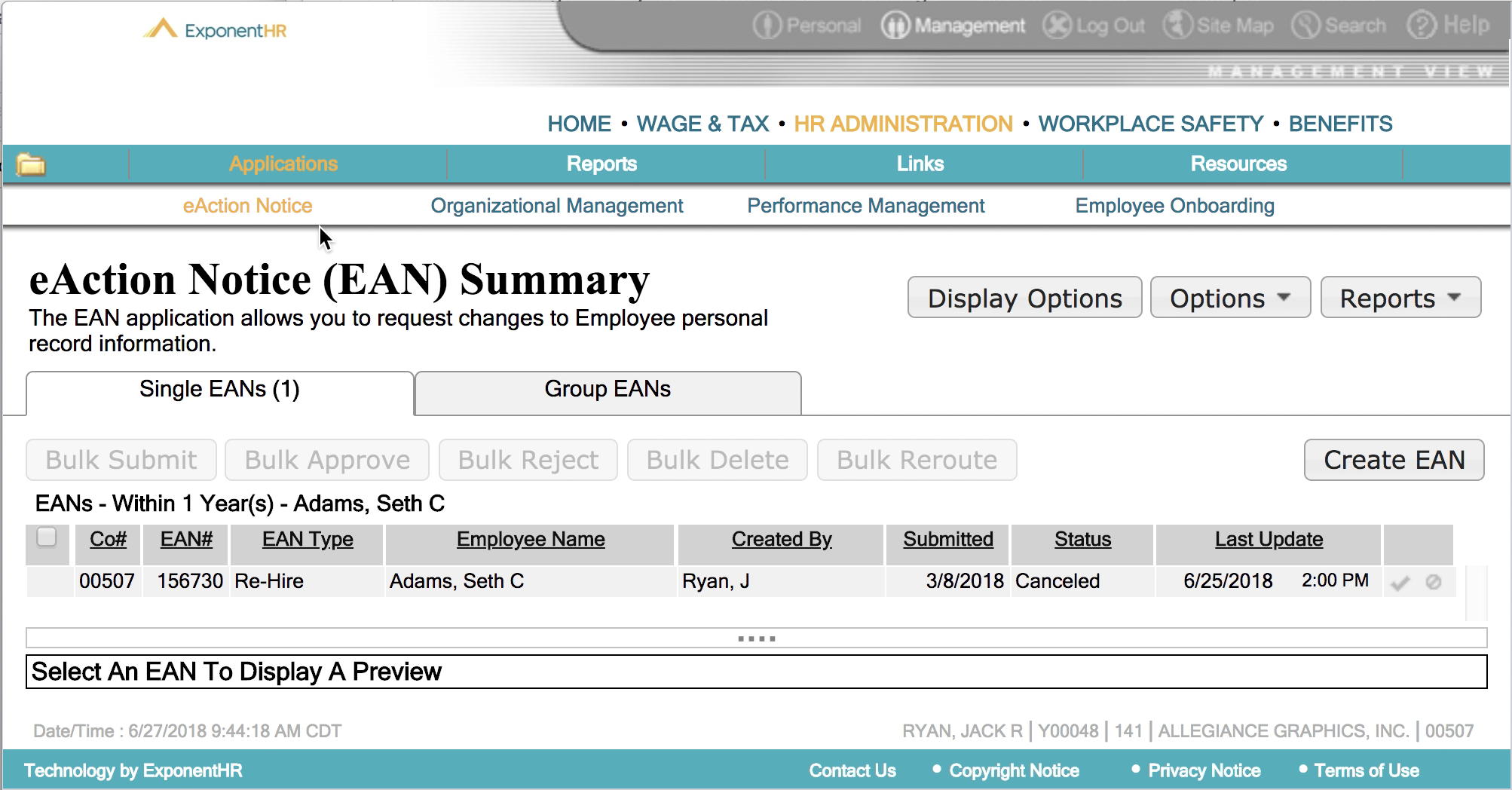Click the Search magnifier icon
1512x790 pixels.
tap(1306, 26)
